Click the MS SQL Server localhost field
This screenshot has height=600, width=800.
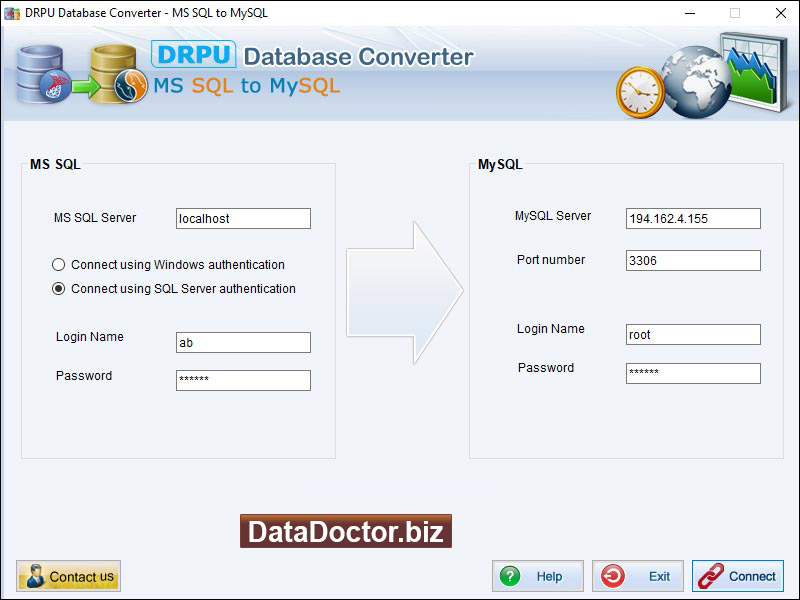(243, 218)
